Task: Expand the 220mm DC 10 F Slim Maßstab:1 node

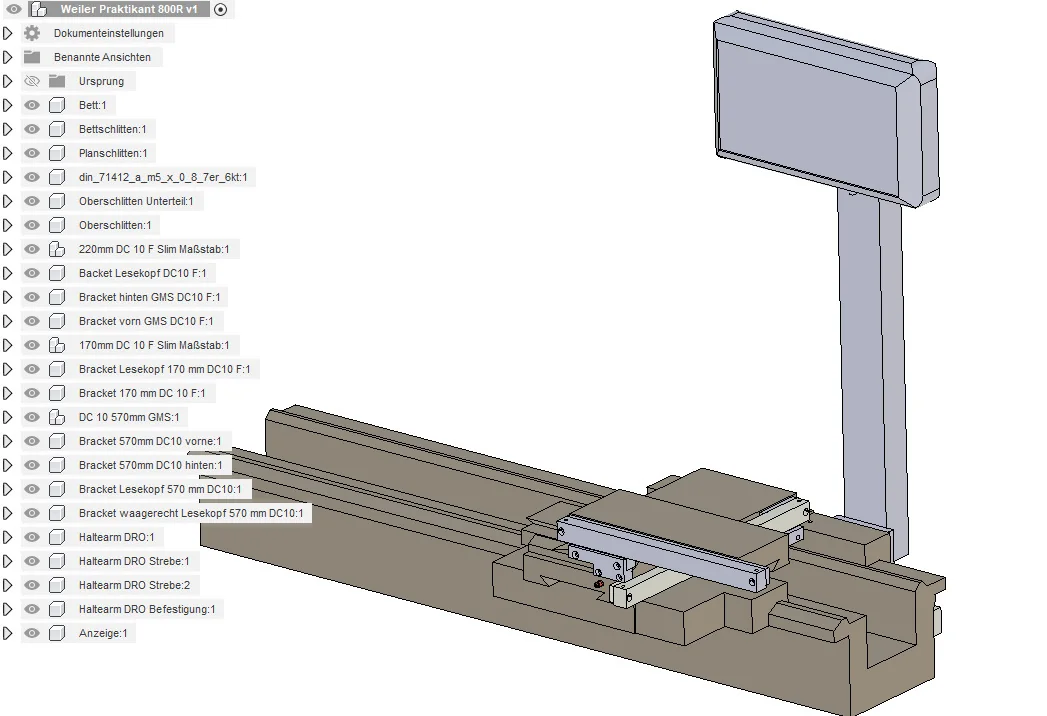Action: click(7, 249)
